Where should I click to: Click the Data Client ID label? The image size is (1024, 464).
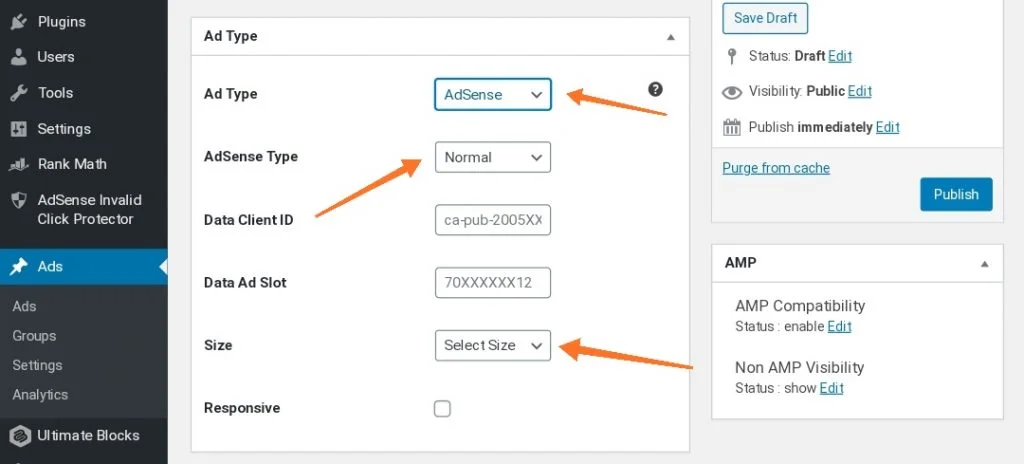coord(249,220)
